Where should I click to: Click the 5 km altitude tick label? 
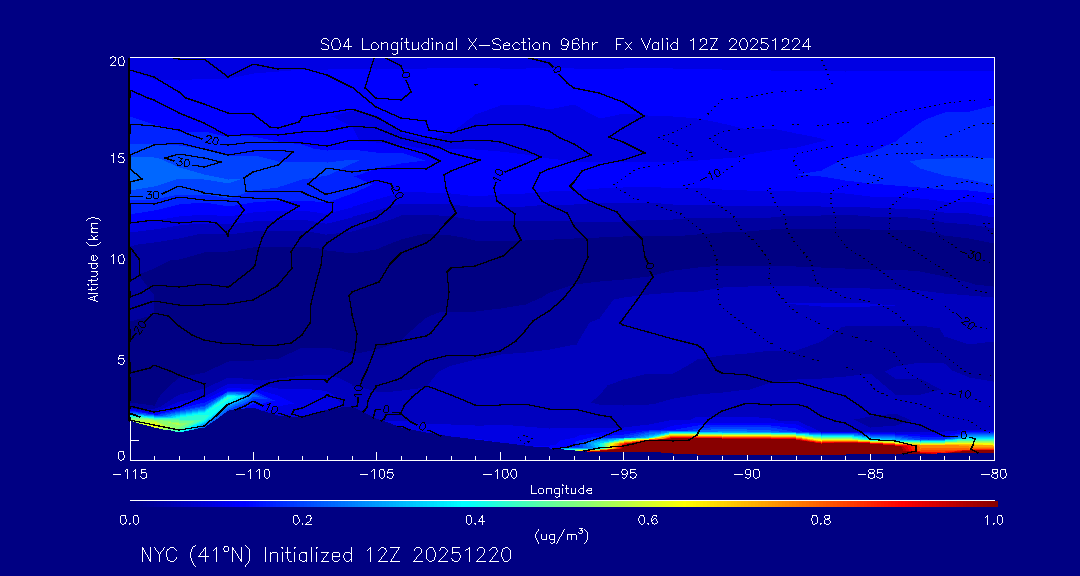(x=120, y=360)
